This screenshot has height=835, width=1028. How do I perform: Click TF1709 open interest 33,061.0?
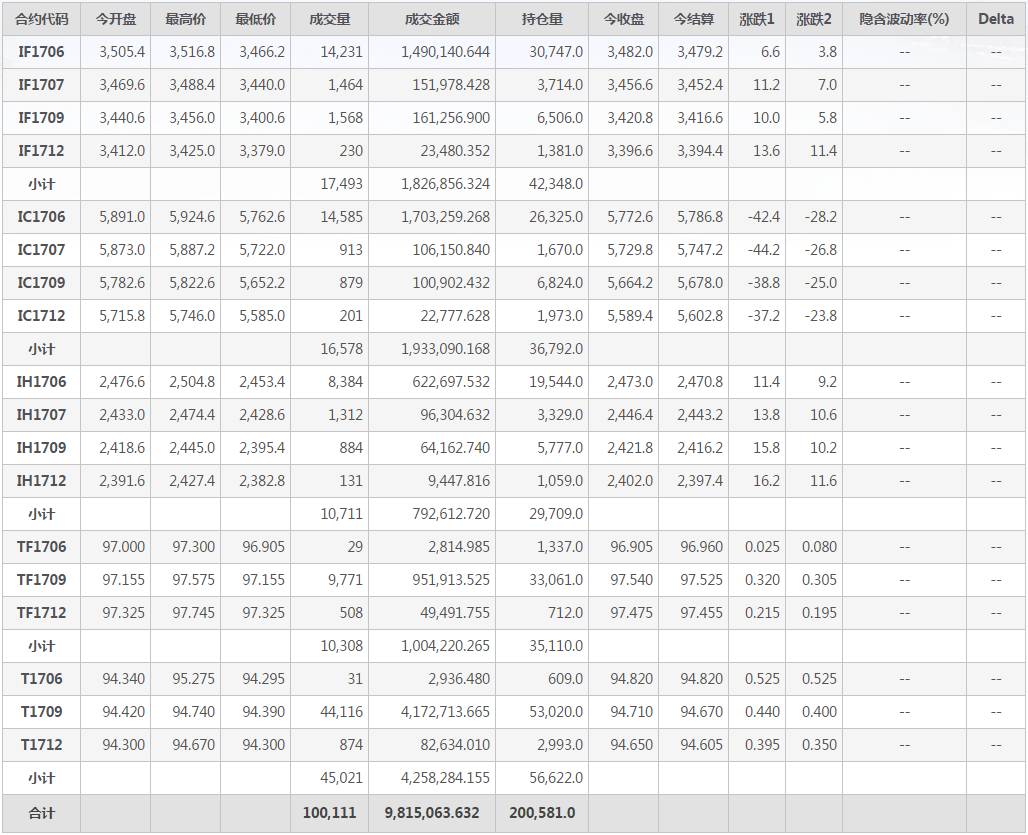555,579
